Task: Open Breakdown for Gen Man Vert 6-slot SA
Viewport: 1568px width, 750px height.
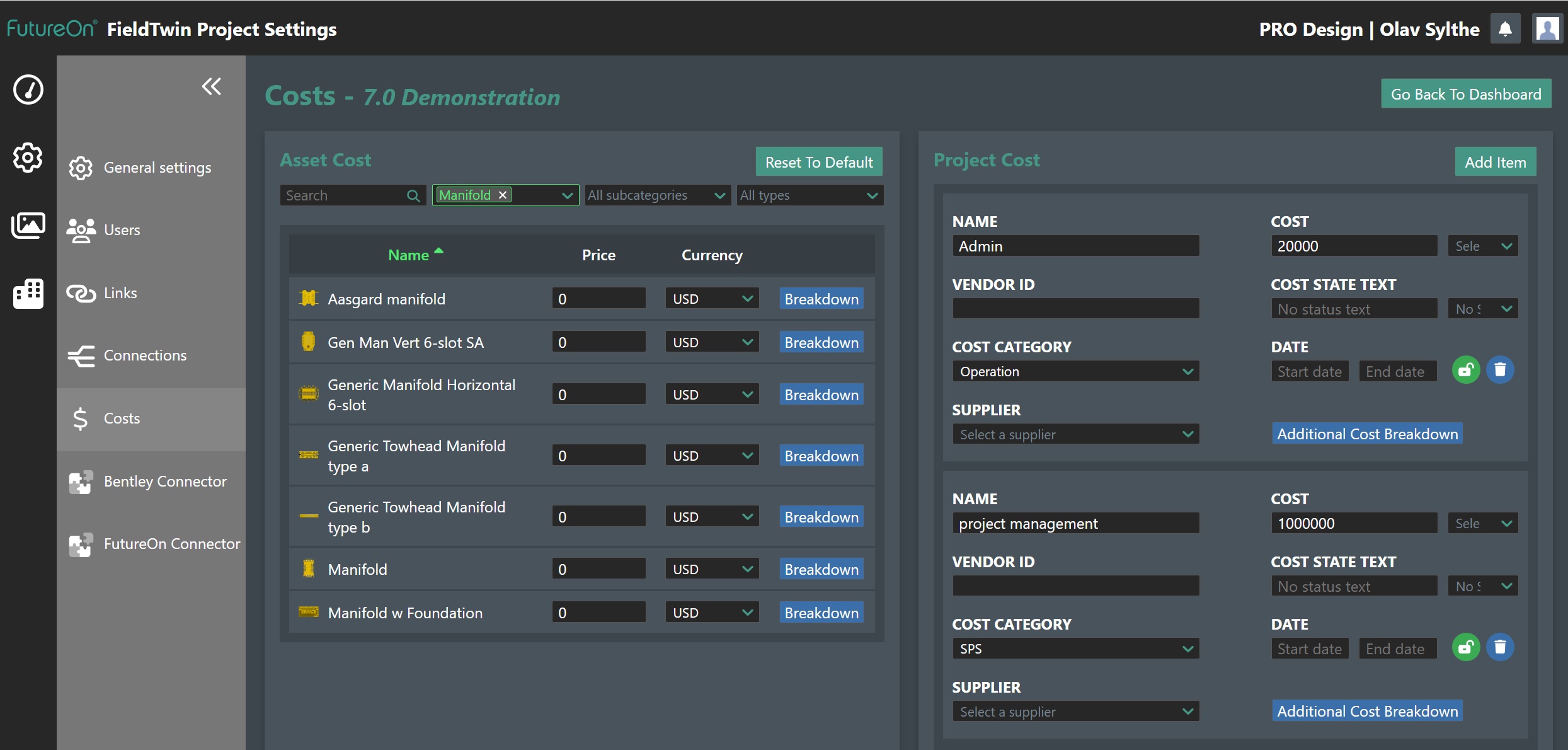Action: 821,342
